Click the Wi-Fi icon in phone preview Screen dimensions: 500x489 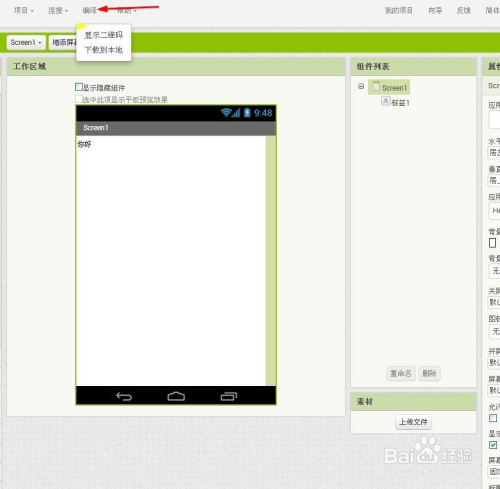click(226, 113)
